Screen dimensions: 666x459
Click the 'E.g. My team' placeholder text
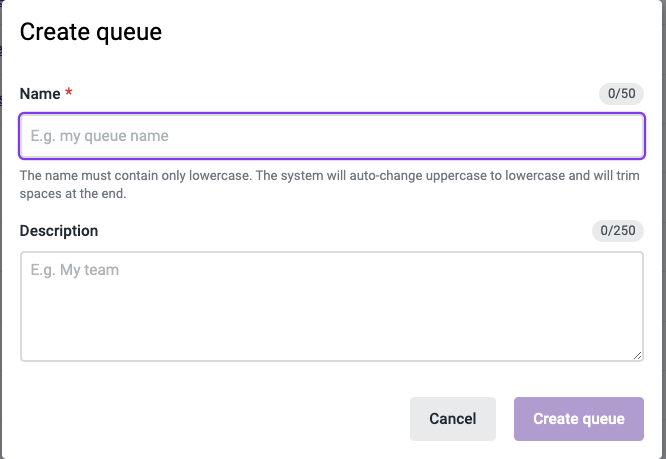[x=74, y=270]
